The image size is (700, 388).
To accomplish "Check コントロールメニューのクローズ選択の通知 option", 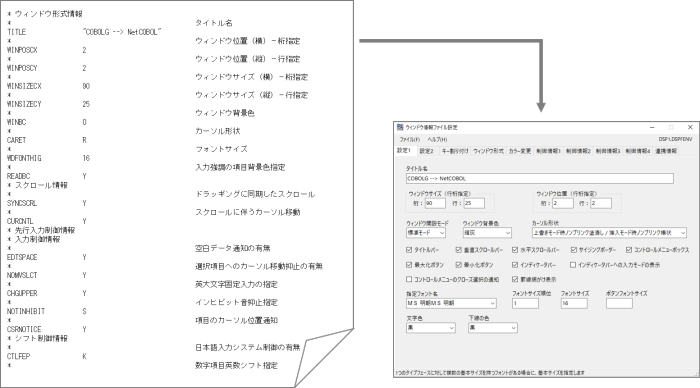I will [x=409, y=280].
